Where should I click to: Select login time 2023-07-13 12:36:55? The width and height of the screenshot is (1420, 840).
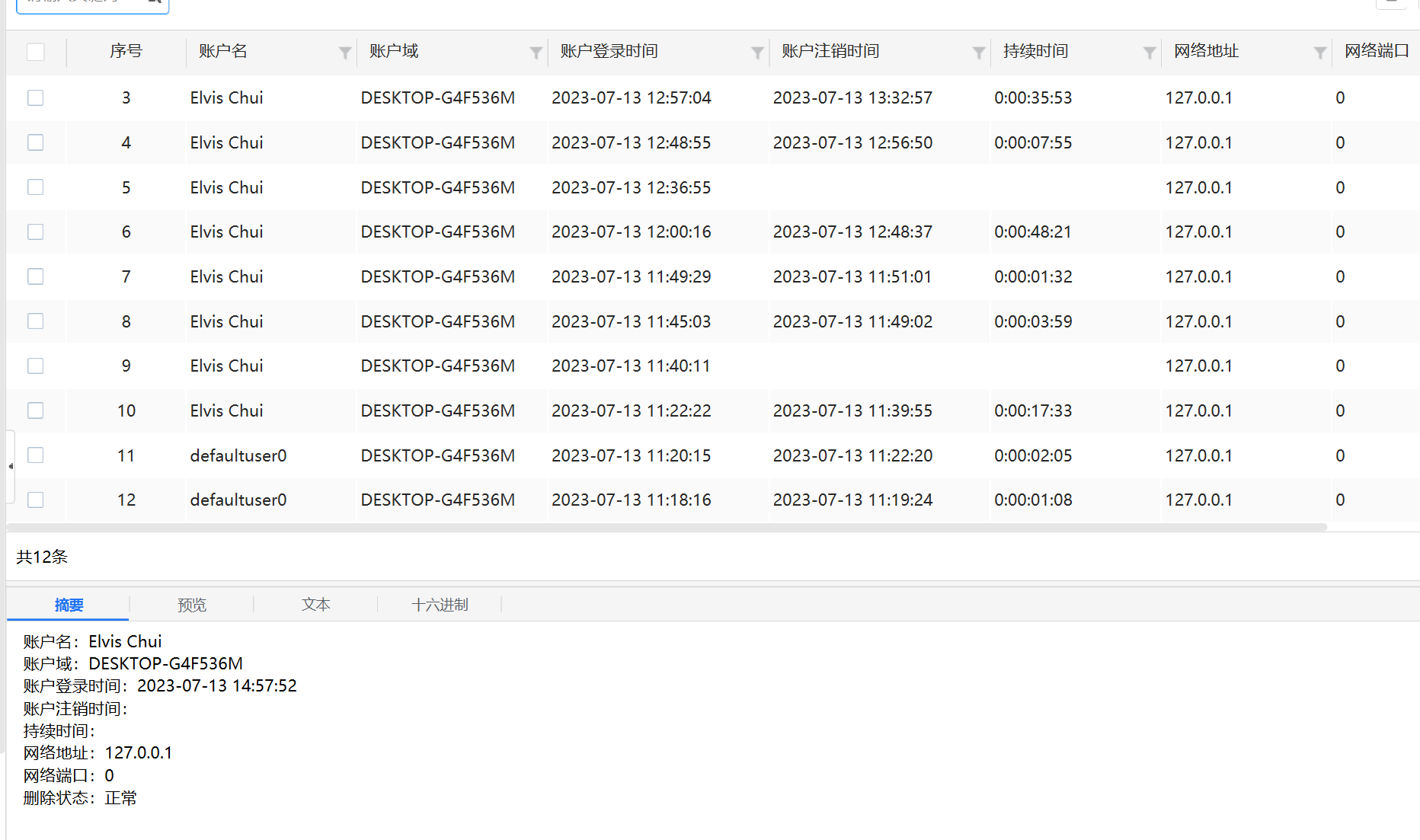pos(631,187)
